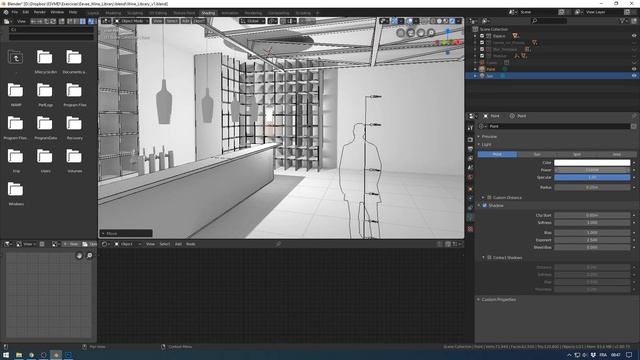Toggle fourth collection's exclude checkbox

tap(482, 56)
